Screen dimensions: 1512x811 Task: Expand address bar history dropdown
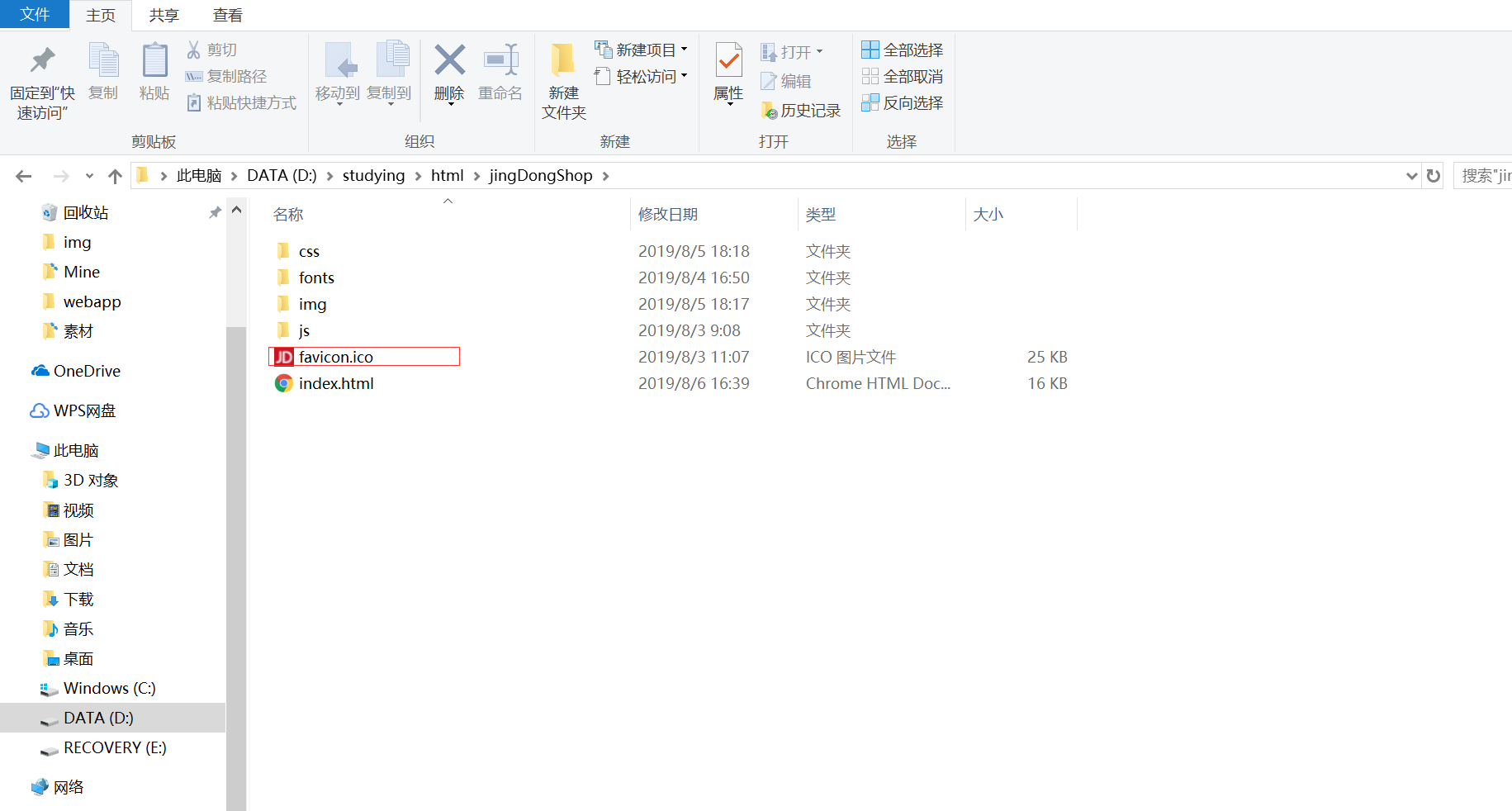pyautogui.click(x=1412, y=176)
